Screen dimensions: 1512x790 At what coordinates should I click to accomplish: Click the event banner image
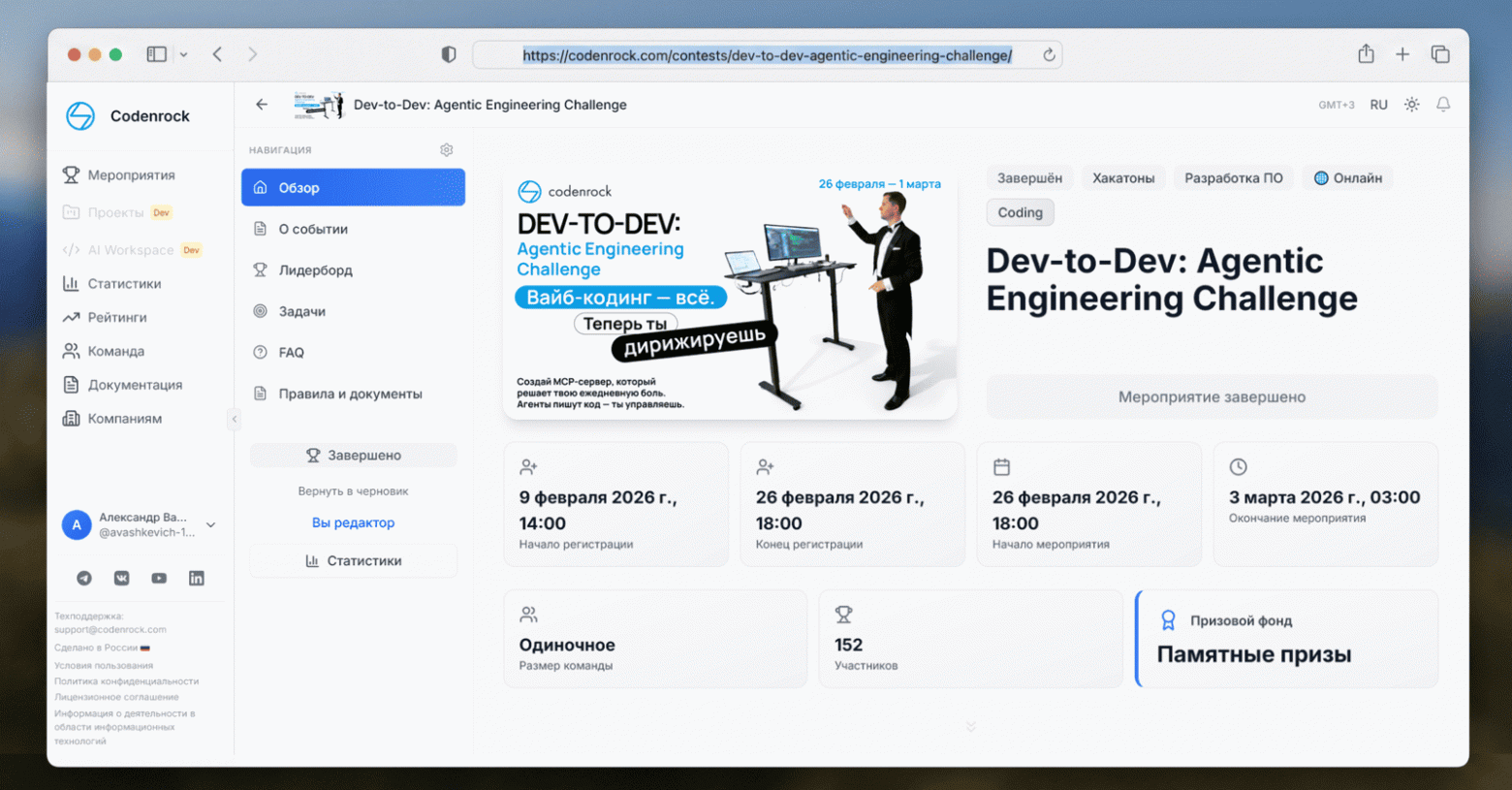coord(730,291)
